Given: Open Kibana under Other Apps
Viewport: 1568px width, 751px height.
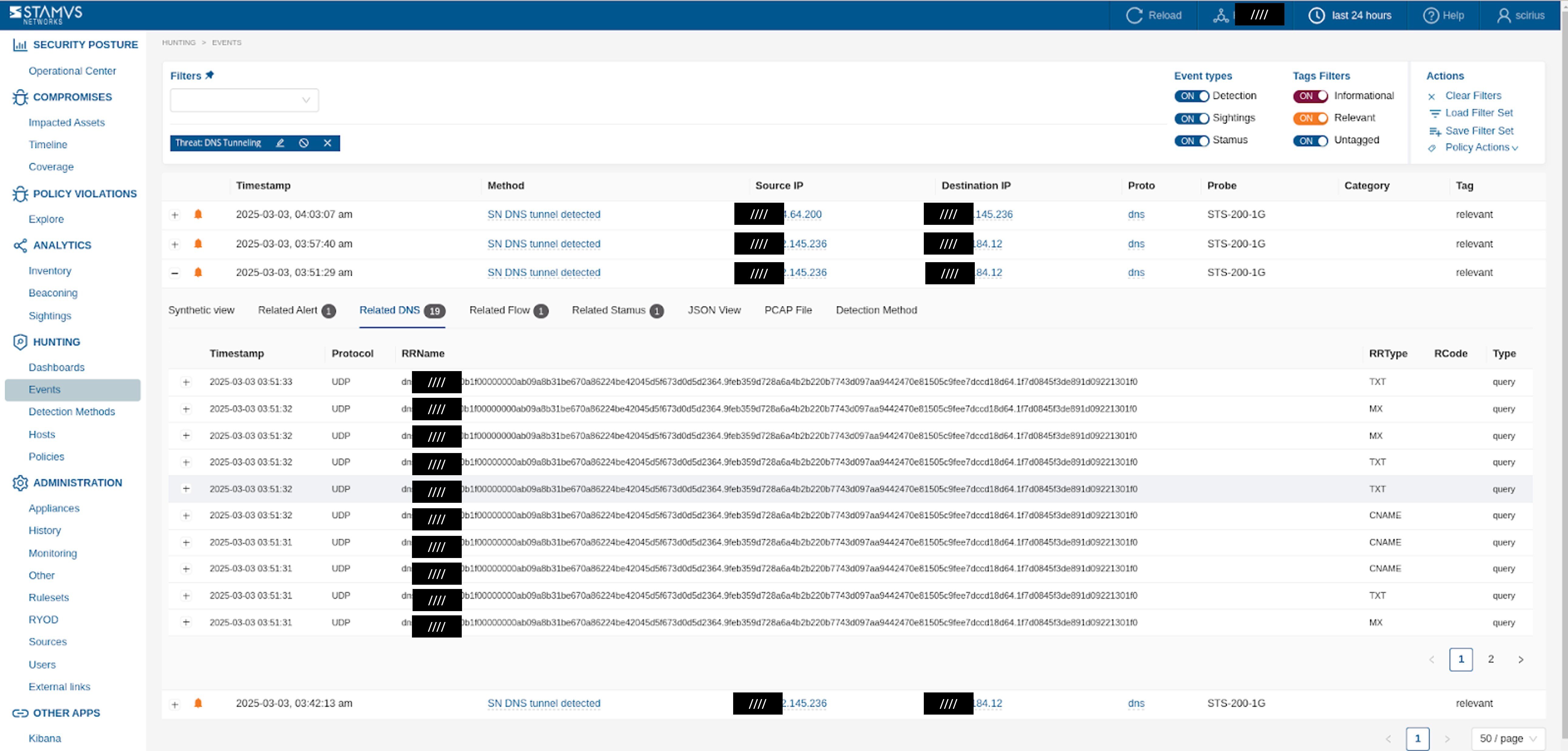Looking at the screenshot, I should [44, 738].
